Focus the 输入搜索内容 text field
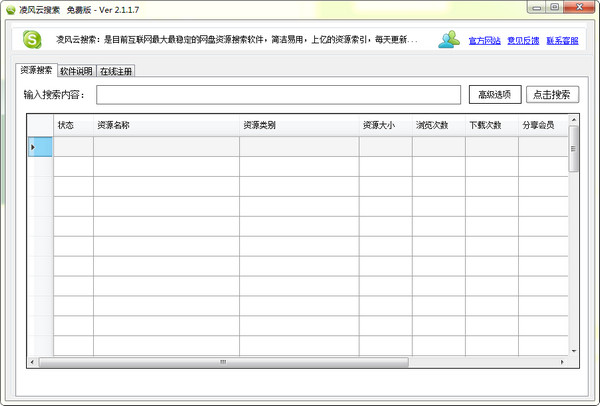Viewport: 600px width, 406px height. click(277, 95)
